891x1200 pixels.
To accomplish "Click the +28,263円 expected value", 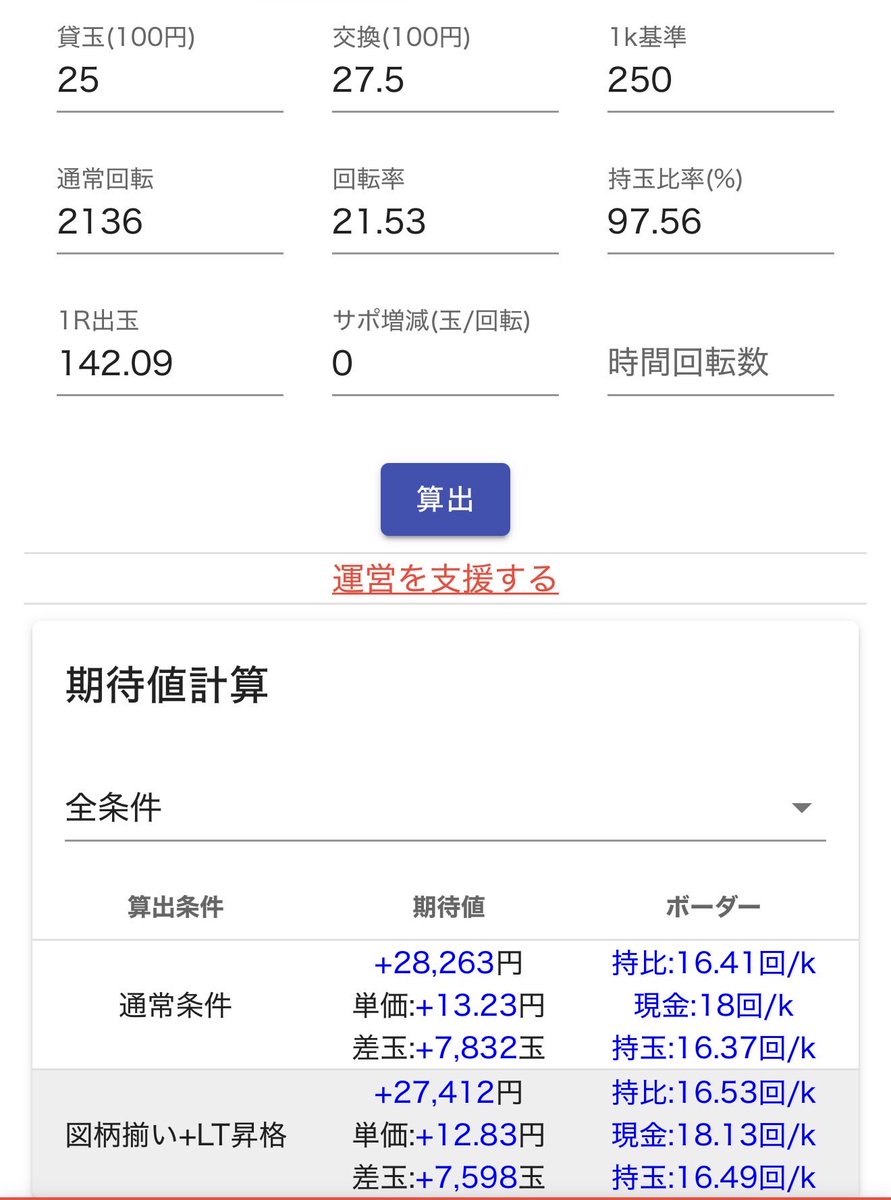I will tap(448, 964).
